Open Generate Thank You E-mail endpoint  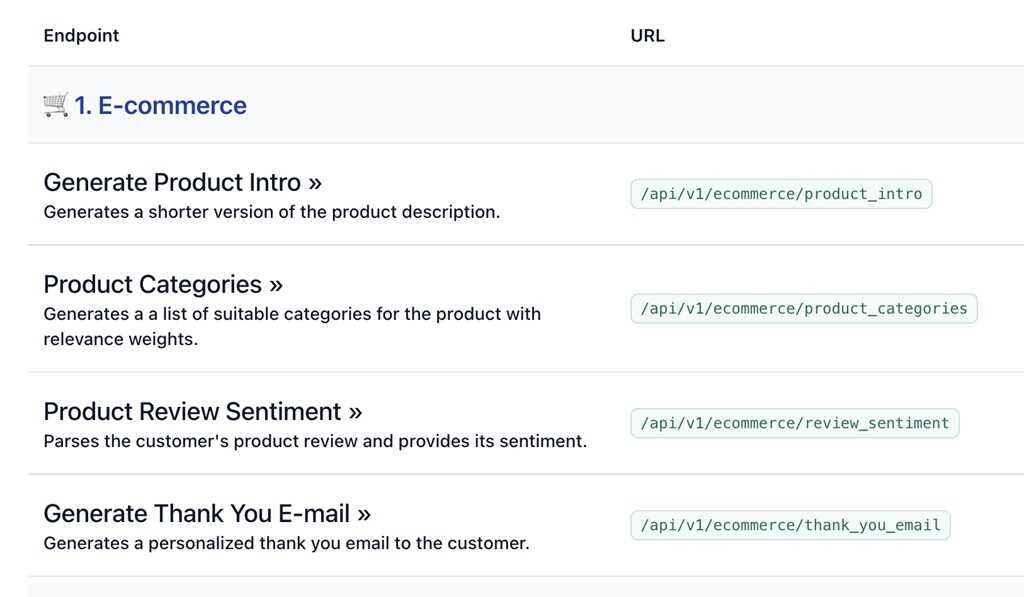196,514
